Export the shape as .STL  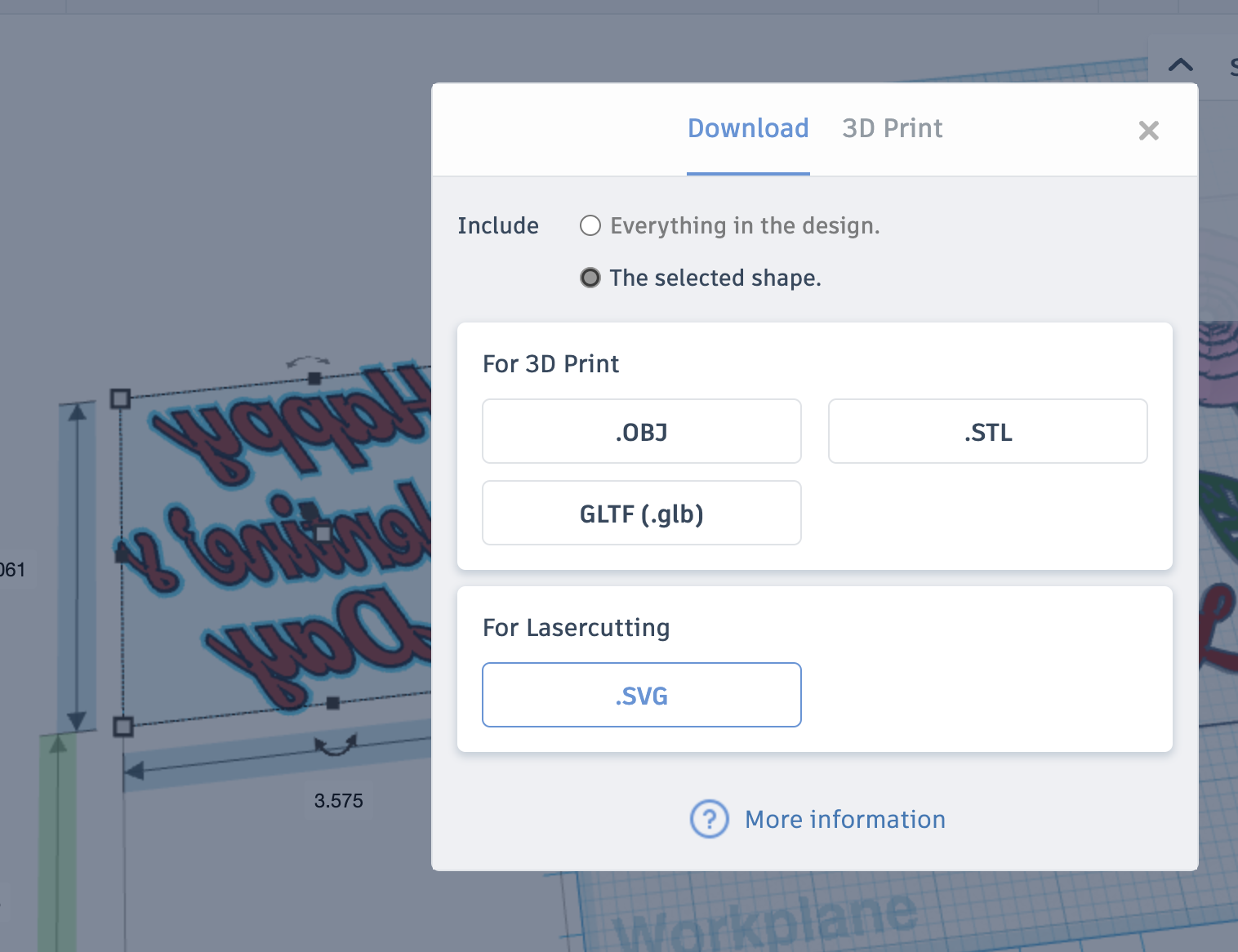988,431
